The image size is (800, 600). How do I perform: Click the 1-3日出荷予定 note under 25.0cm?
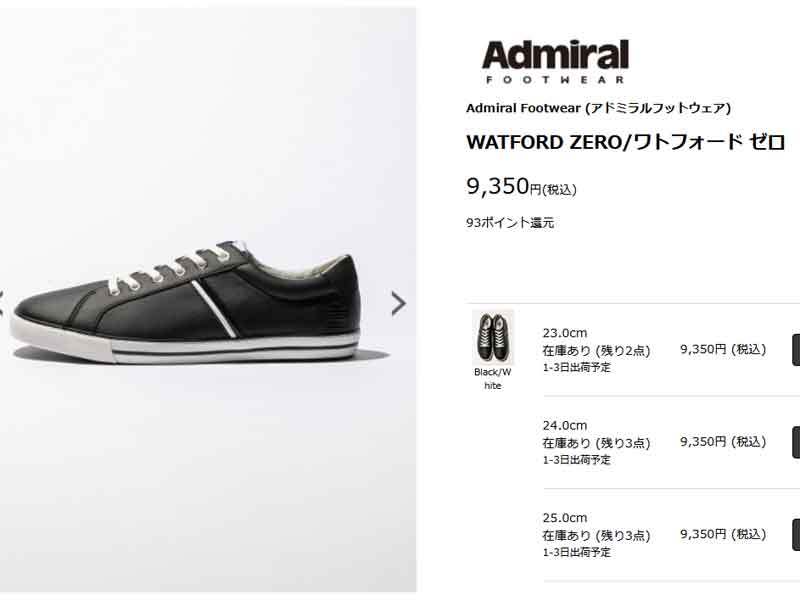577,553
